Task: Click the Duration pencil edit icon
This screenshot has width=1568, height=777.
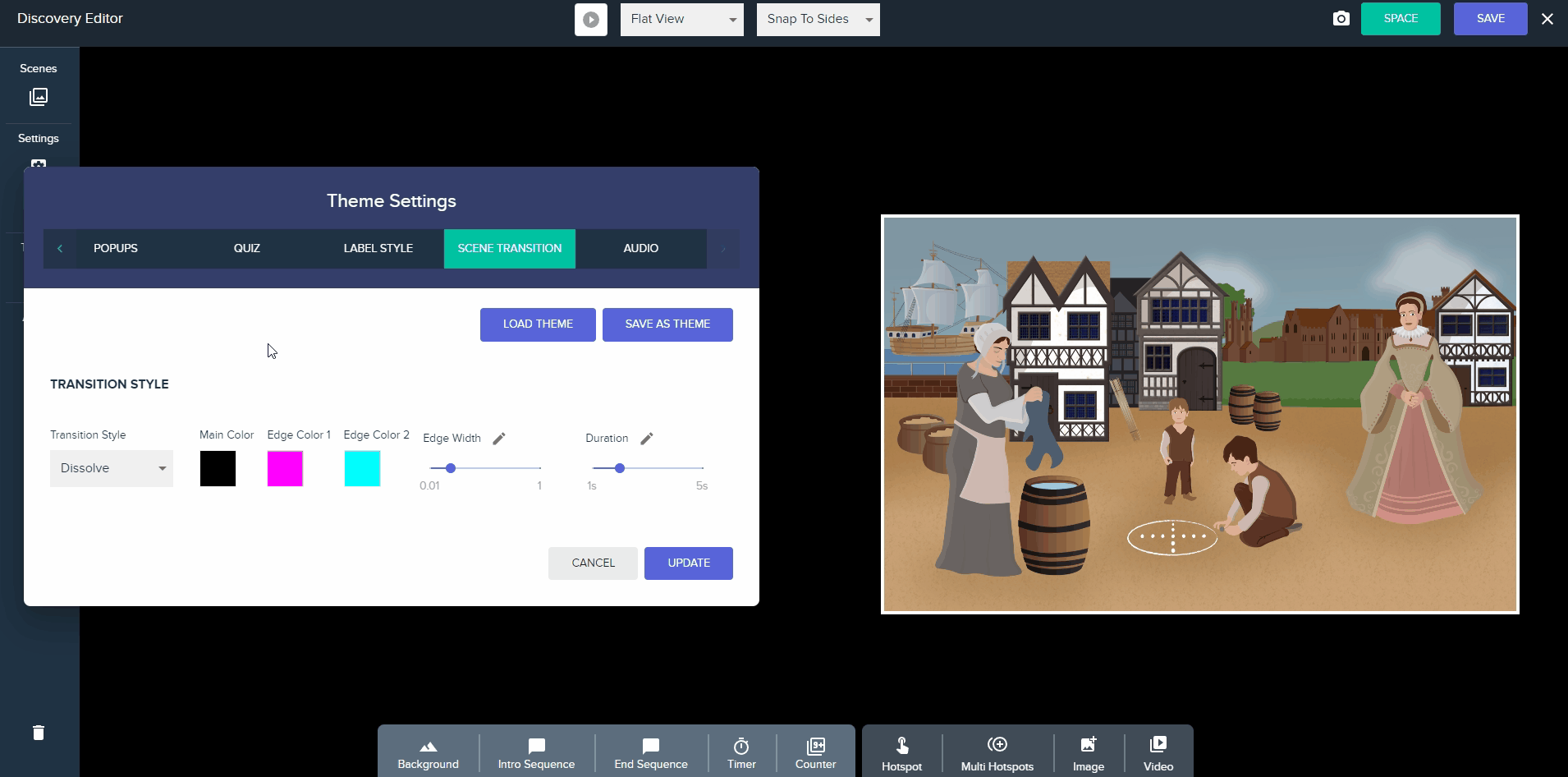Action: coord(647,439)
